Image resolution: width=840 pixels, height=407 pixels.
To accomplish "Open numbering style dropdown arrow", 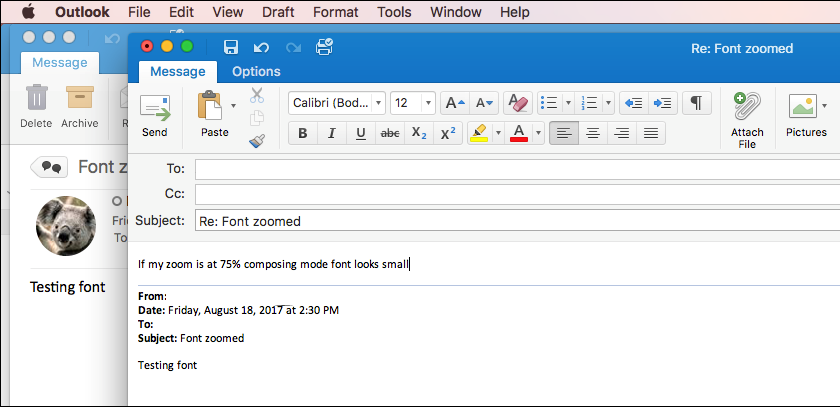I will (609, 103).
